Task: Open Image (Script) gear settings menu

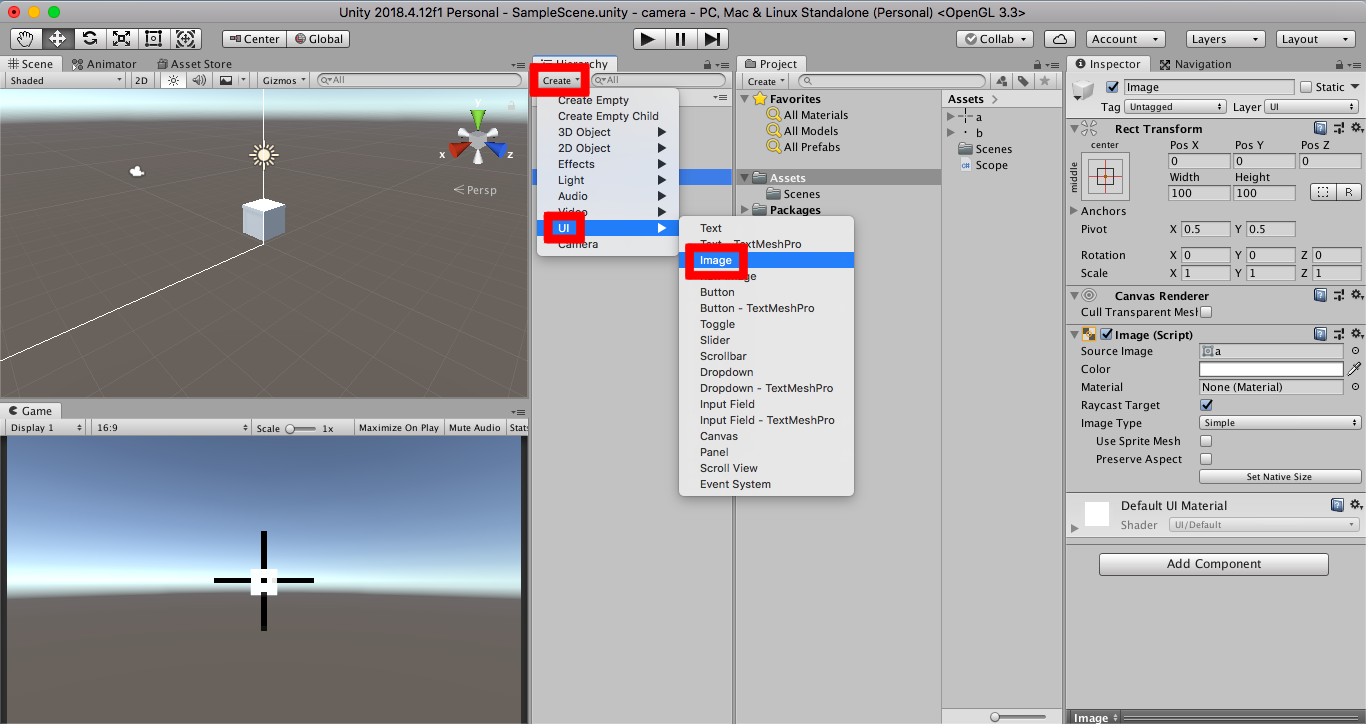Action: coord(1355,335)
